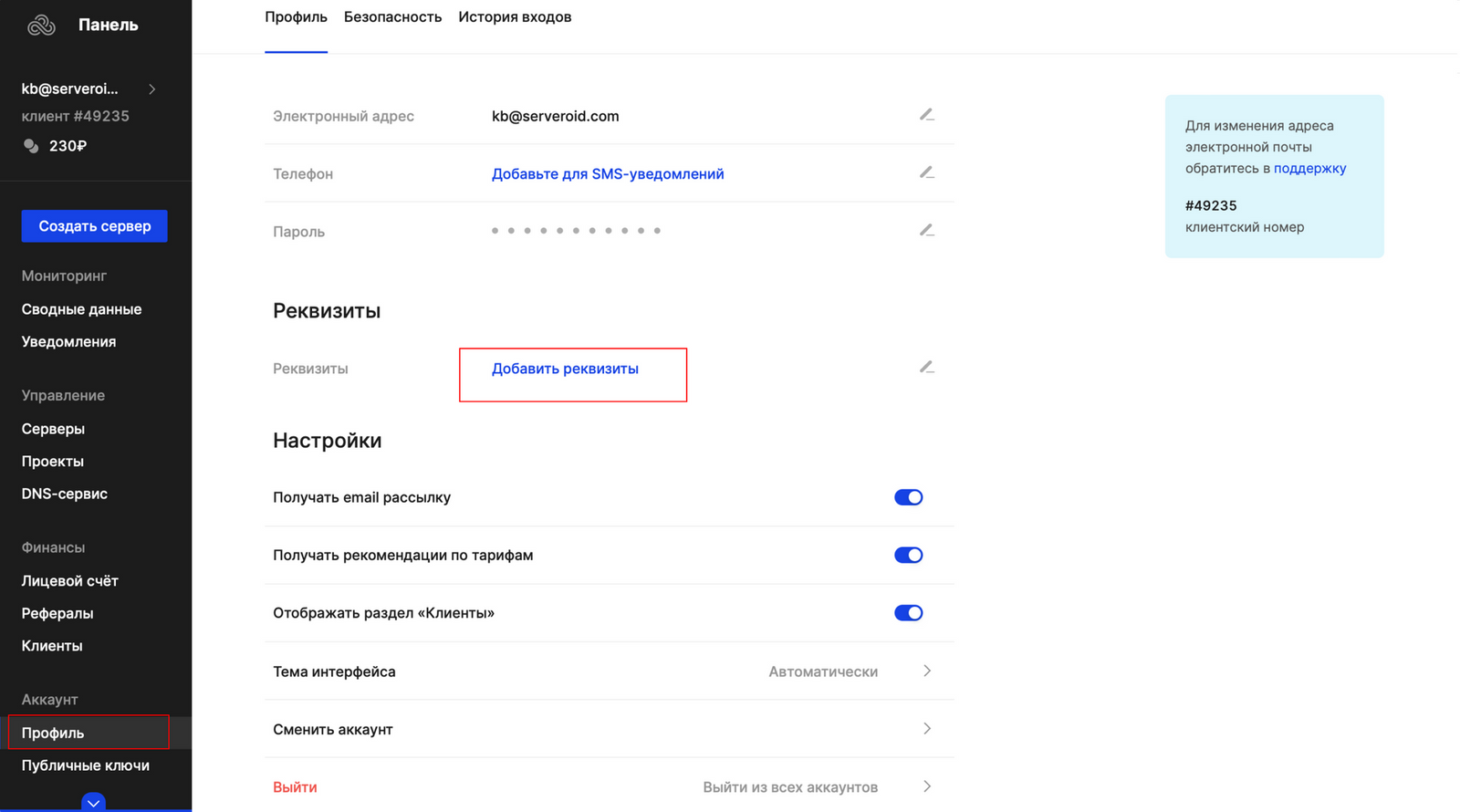Open DNS-сервис in the sidebar
1460x812 pixels.
(x=65, y=494)
